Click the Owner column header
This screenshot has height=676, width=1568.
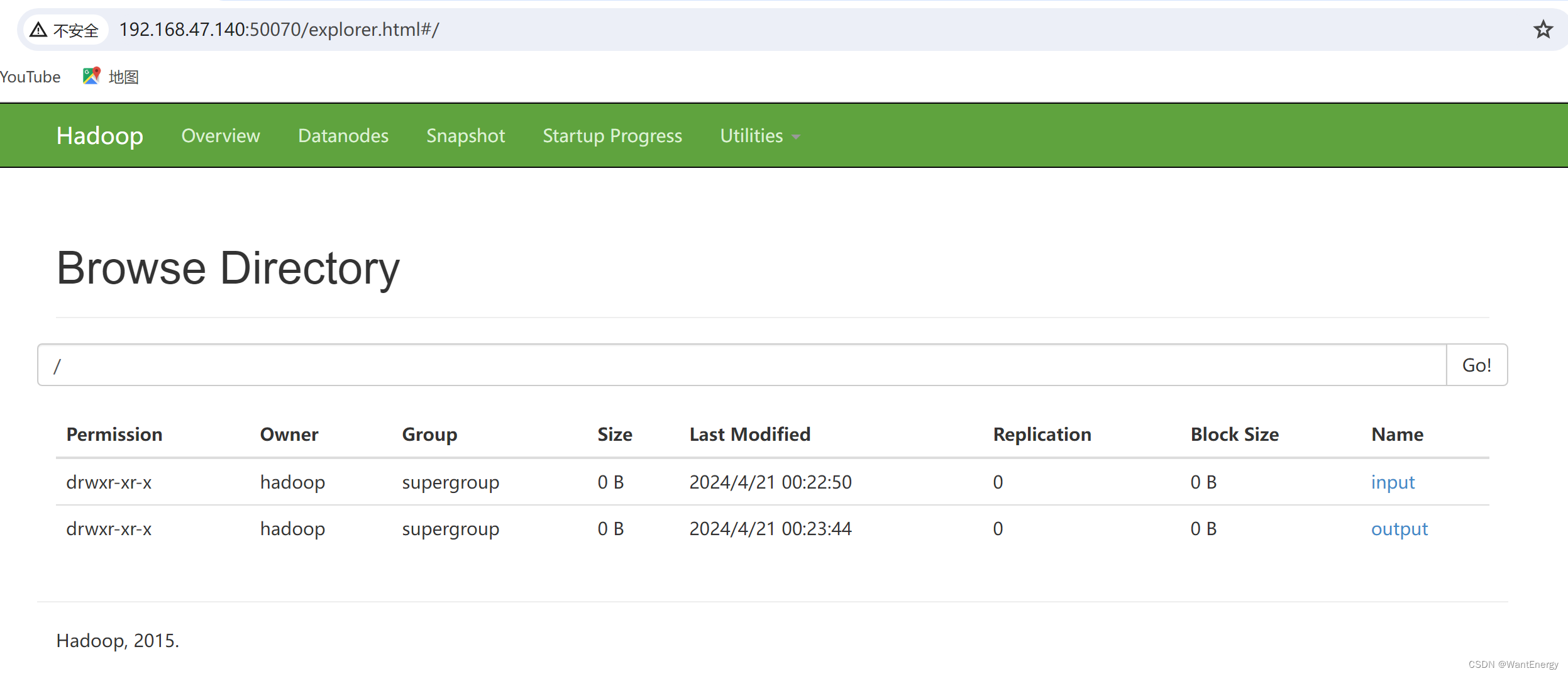289,435
